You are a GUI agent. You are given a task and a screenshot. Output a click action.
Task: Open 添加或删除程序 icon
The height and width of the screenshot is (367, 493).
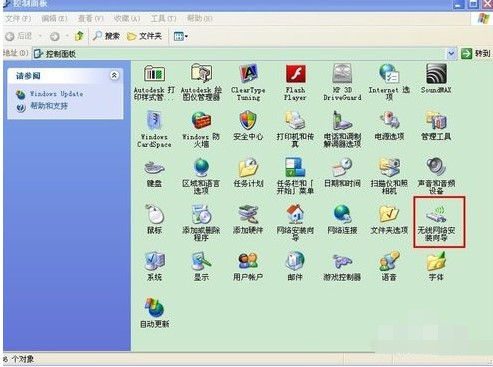point(201,214)
